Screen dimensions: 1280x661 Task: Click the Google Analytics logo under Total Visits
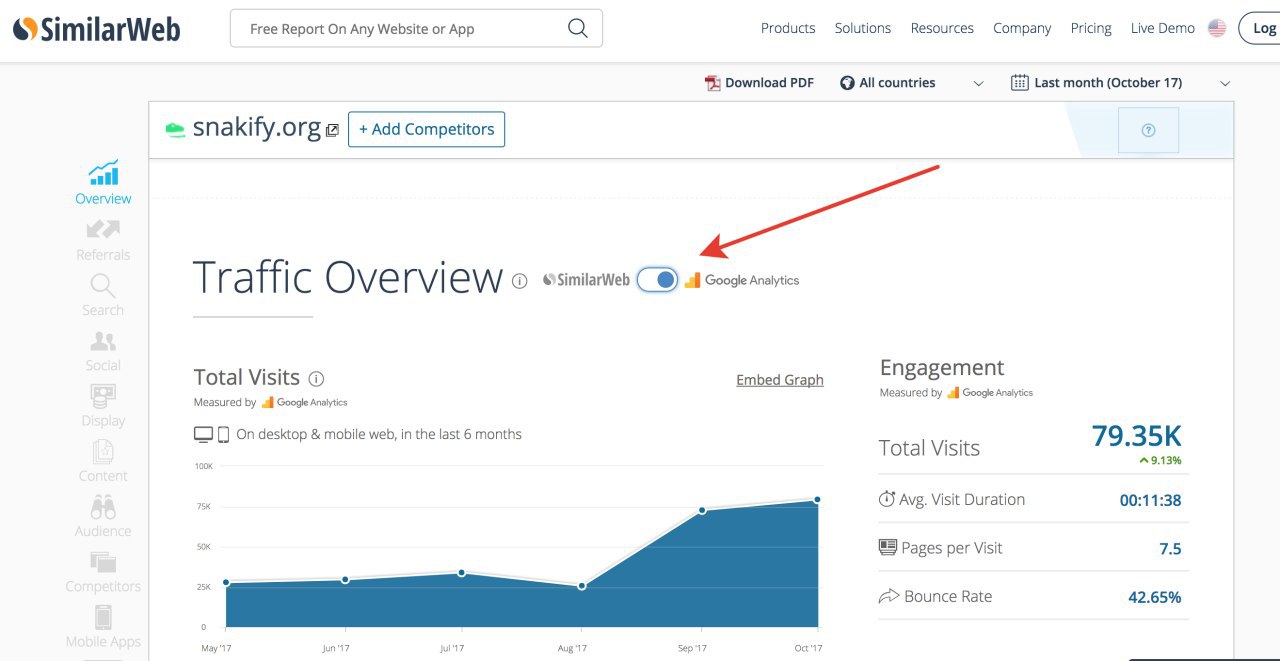click(x=304, y=402)
